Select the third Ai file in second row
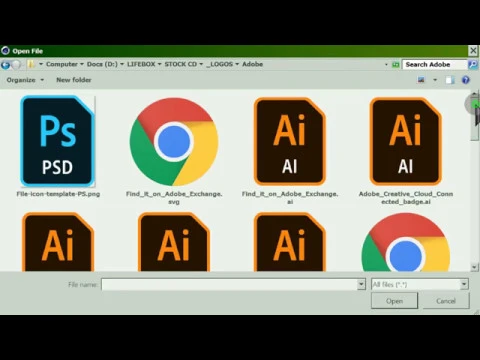The image size is (480, 360). 290,242
